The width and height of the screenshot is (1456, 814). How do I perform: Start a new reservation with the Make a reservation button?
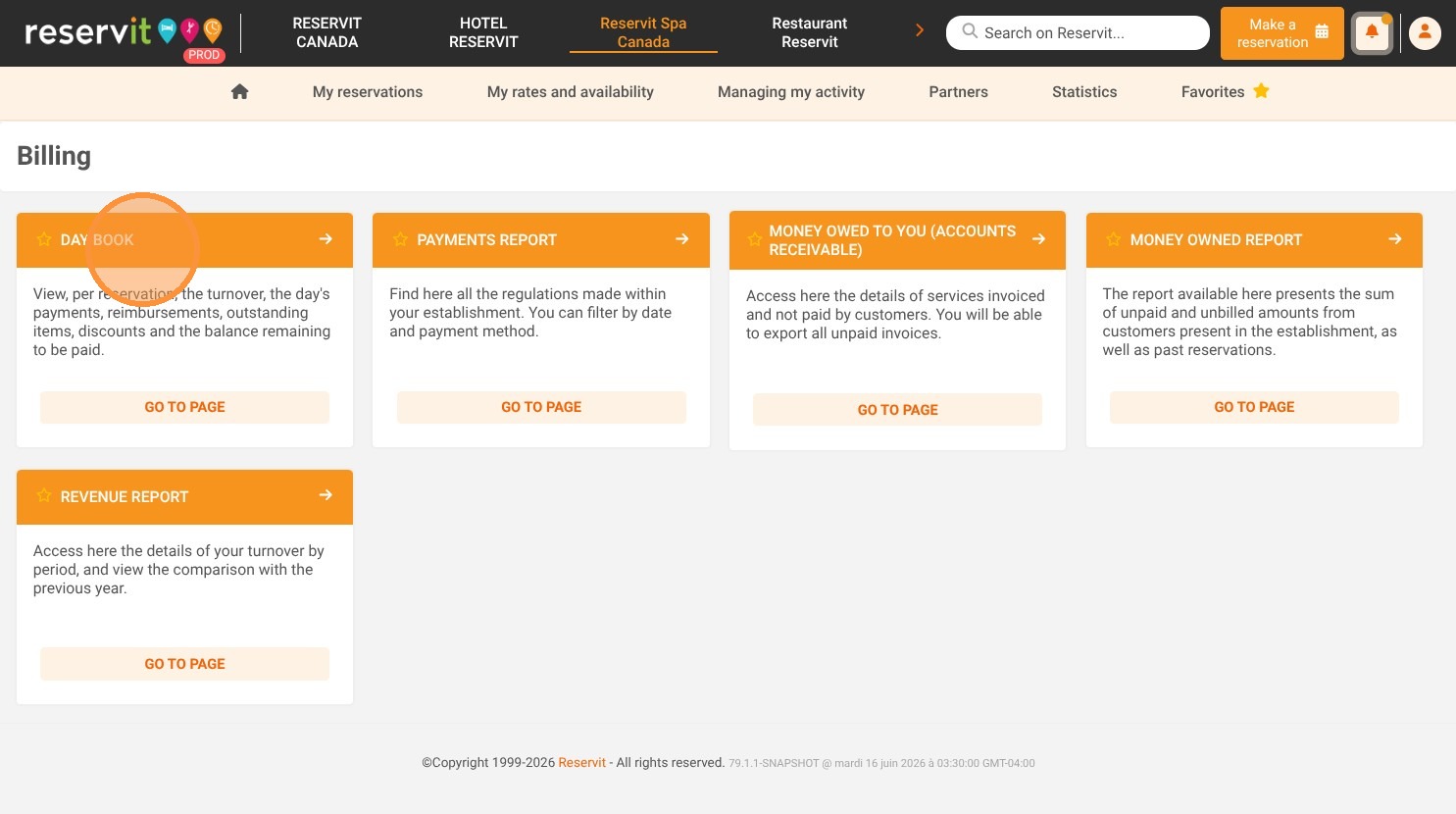[1282, 33]
